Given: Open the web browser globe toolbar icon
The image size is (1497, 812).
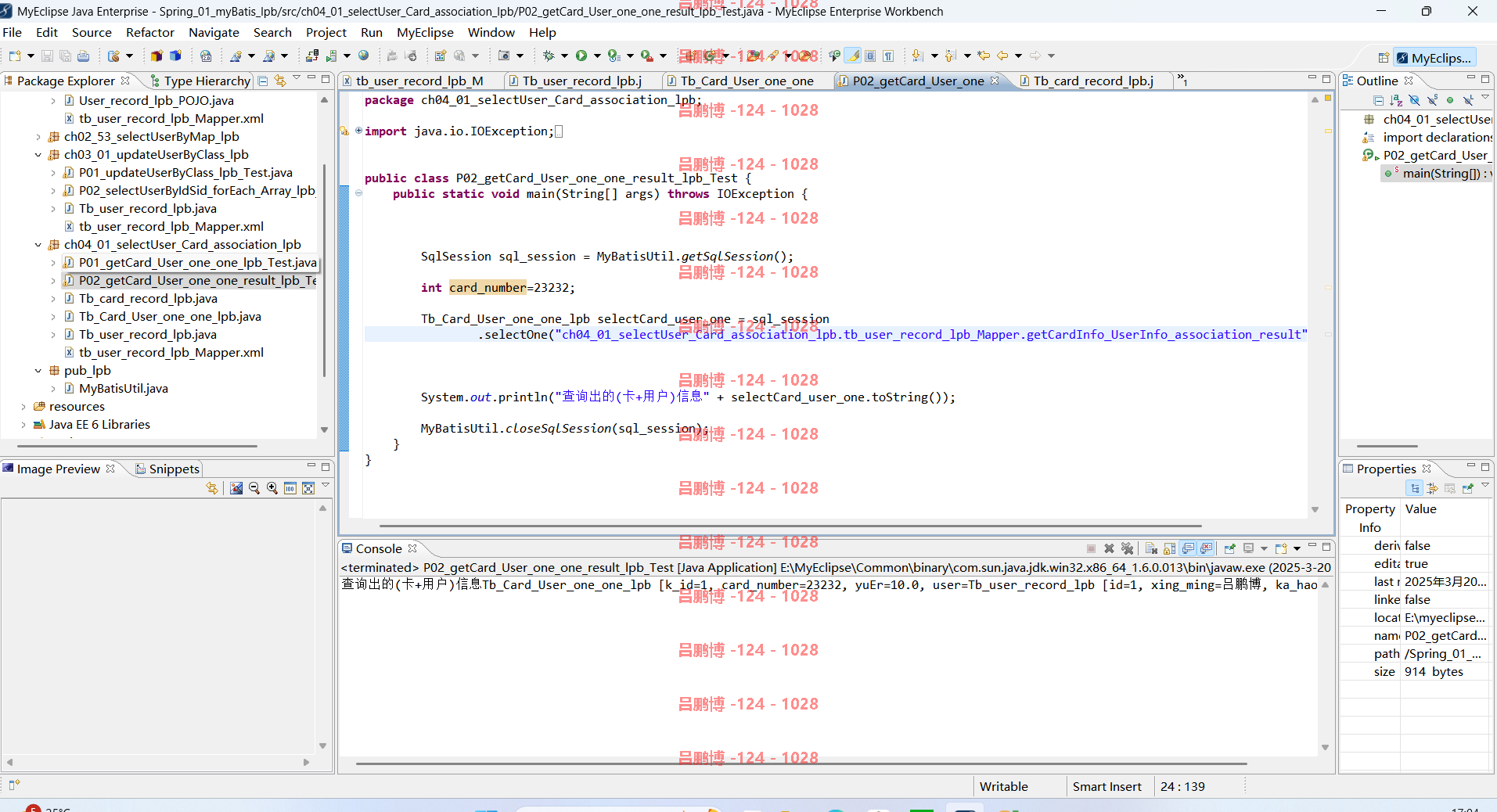Looking at the screenshot, I should coord(363,56).
